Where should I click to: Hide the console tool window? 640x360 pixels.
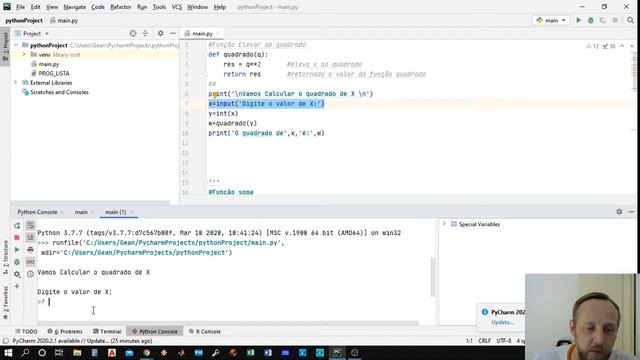631,211
